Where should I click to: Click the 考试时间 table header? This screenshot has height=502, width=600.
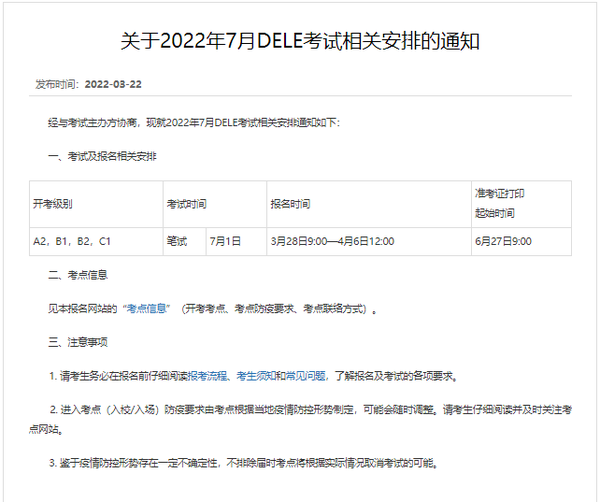pos(215,204)
